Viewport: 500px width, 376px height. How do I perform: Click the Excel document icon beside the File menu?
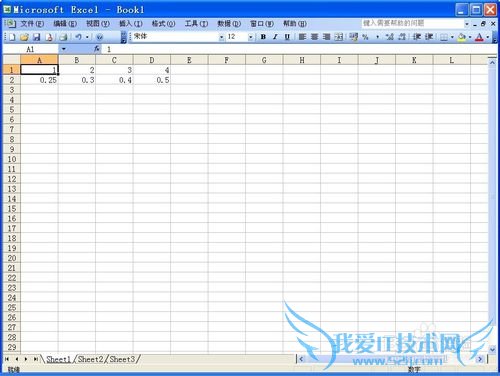point(11,23)
